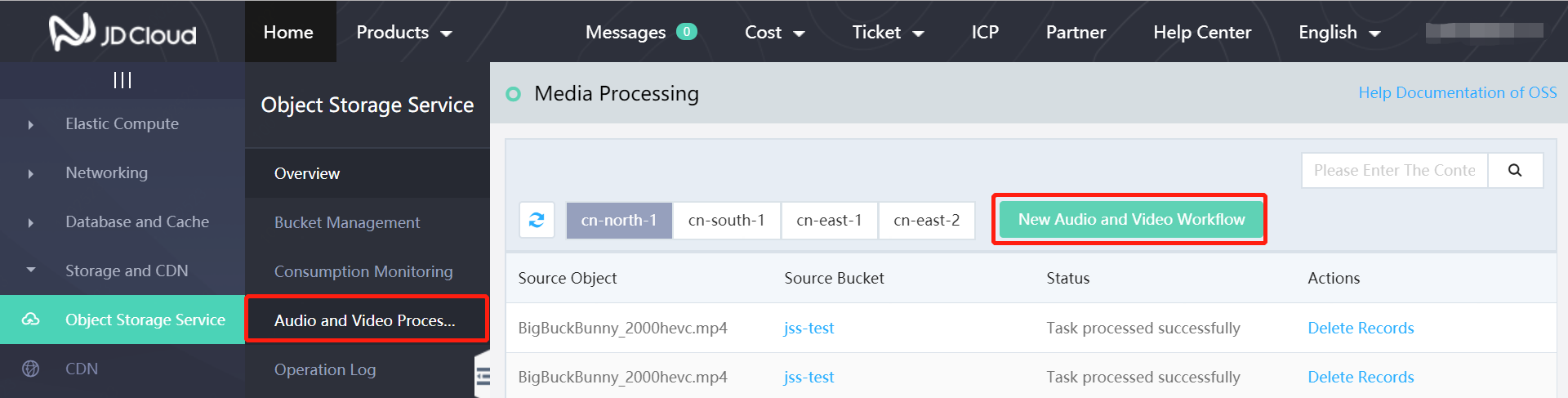Click Object Storage Service cloud icon
Viewport: 1568px width, 398px height.
coord(30,320)
